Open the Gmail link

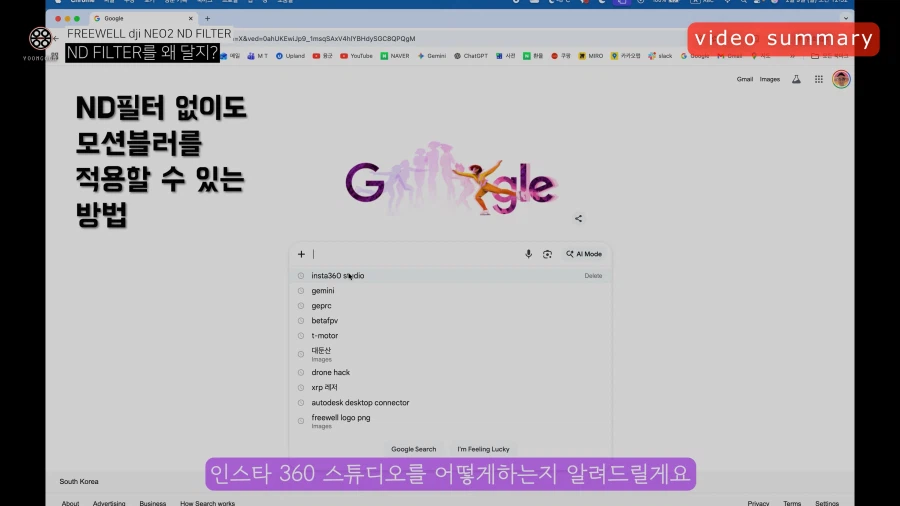[744, 79]
